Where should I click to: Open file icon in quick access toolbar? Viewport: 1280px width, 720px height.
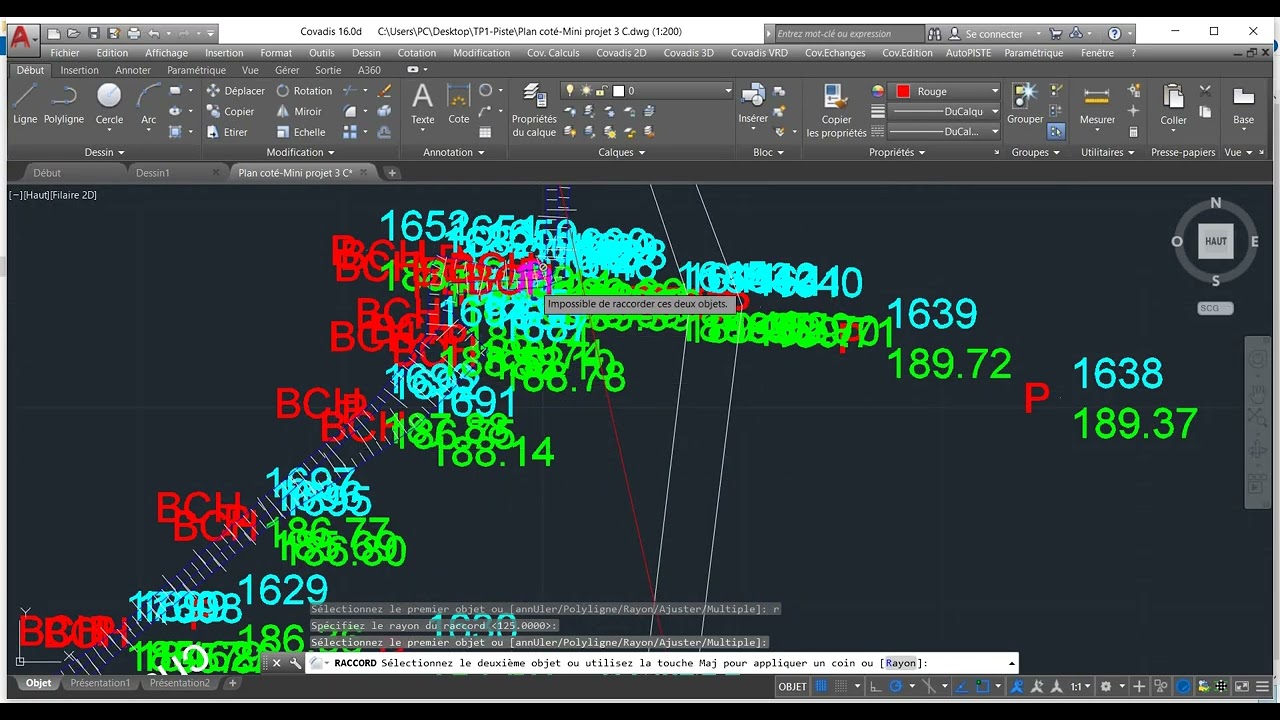73,33
